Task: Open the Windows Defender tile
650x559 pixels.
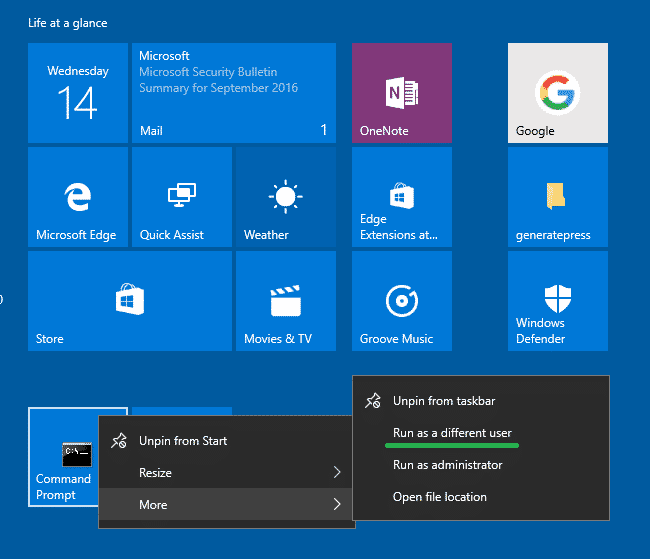Action: pos(558,301)
